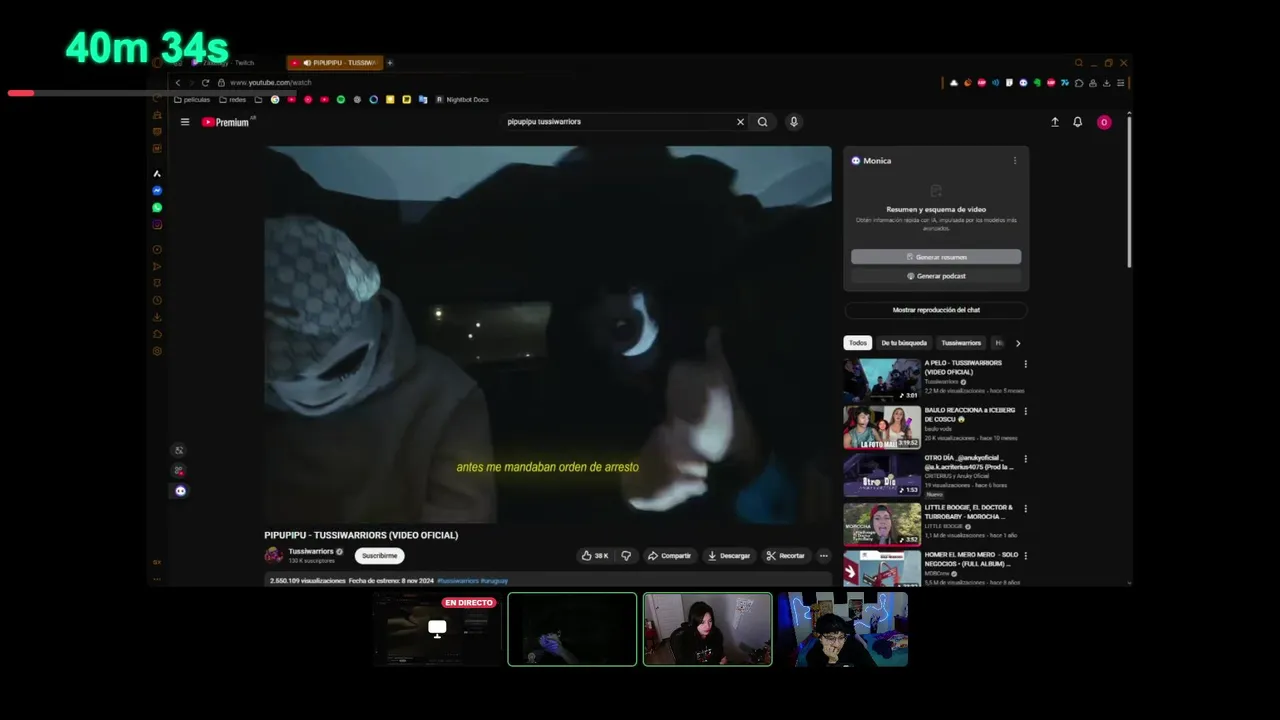Click the Compartir share button
Viewport: 1280px width, 720px height.
point(669,556)
